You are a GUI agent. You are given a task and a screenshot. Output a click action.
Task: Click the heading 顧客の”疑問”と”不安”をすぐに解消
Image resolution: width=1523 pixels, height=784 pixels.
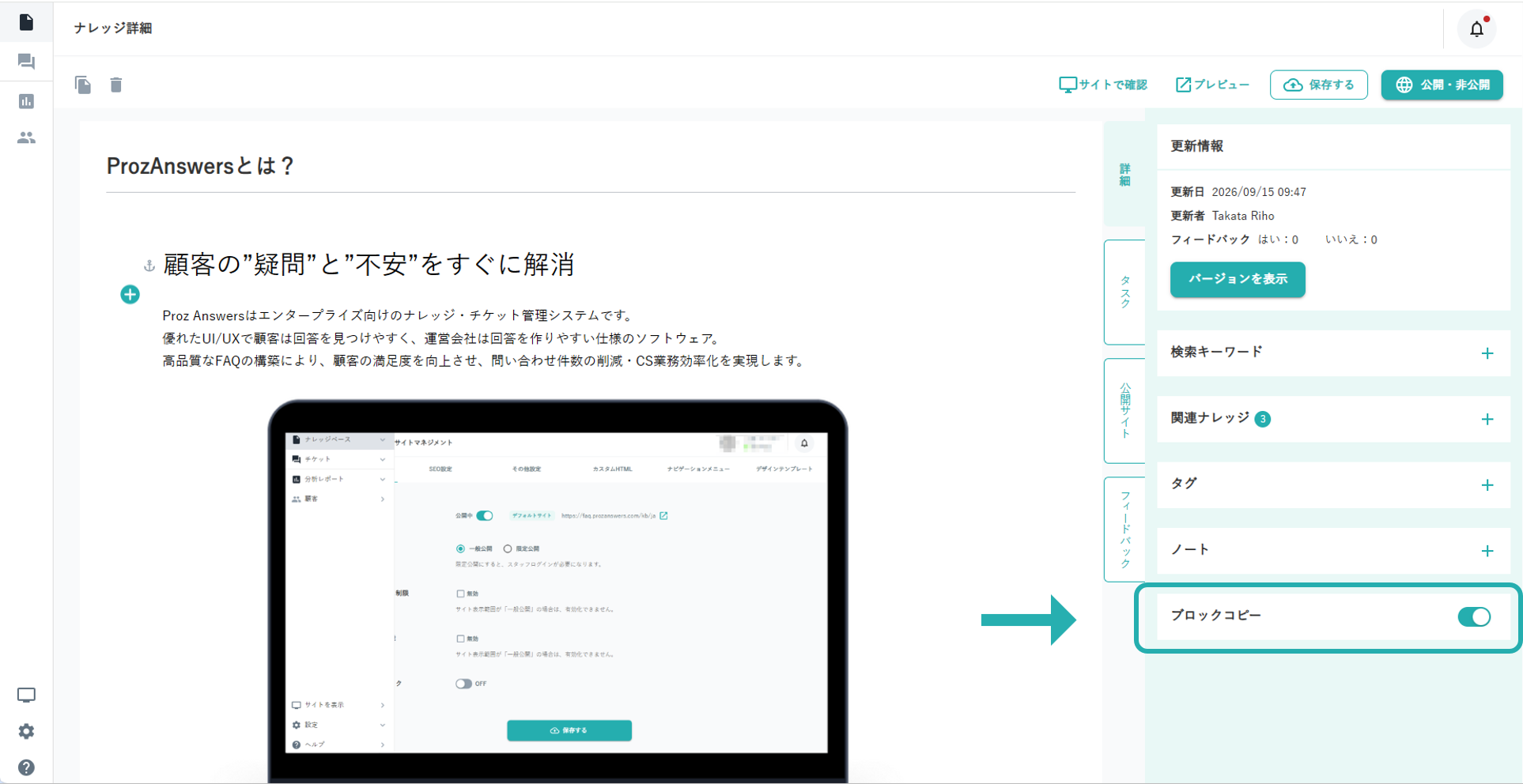pos(368,265)
